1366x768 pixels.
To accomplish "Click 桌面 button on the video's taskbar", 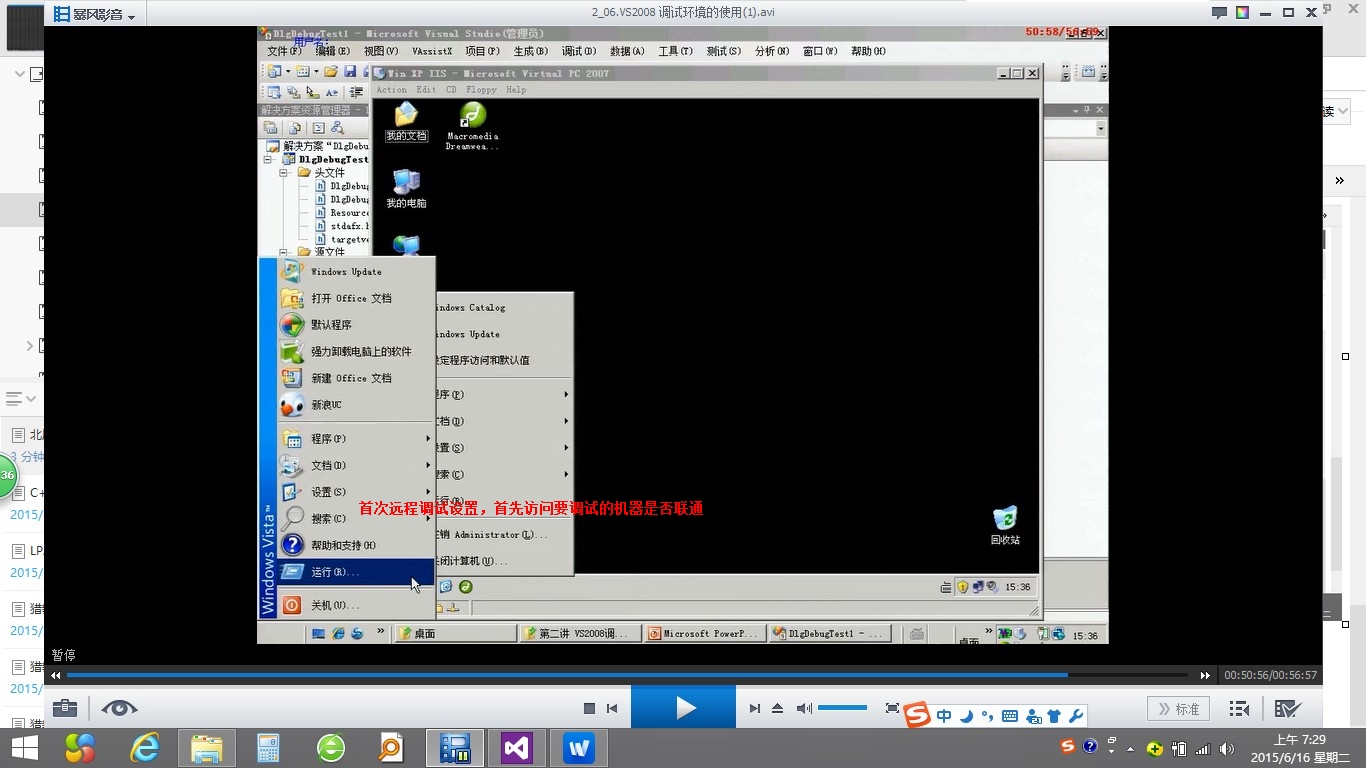I will tap(455, 634).
